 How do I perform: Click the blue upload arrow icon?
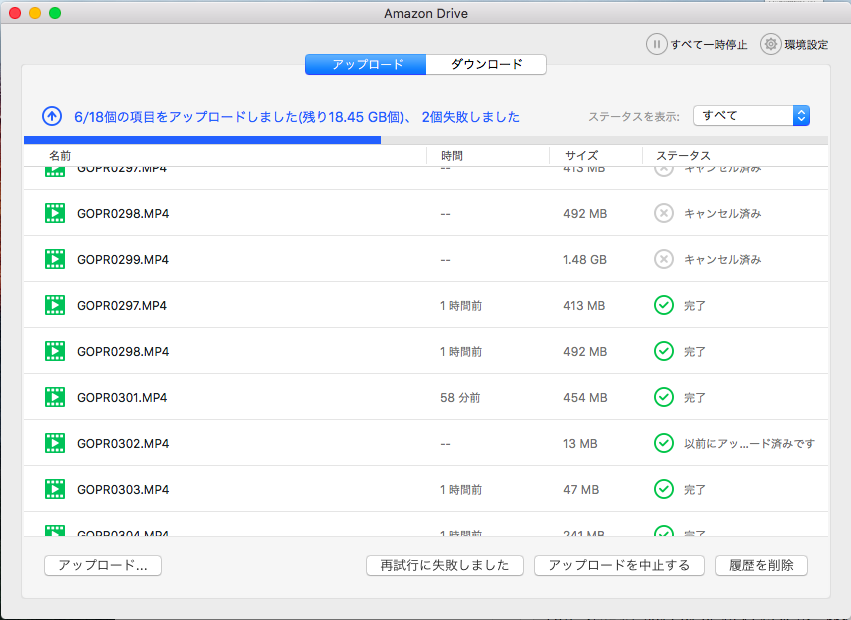52,116
